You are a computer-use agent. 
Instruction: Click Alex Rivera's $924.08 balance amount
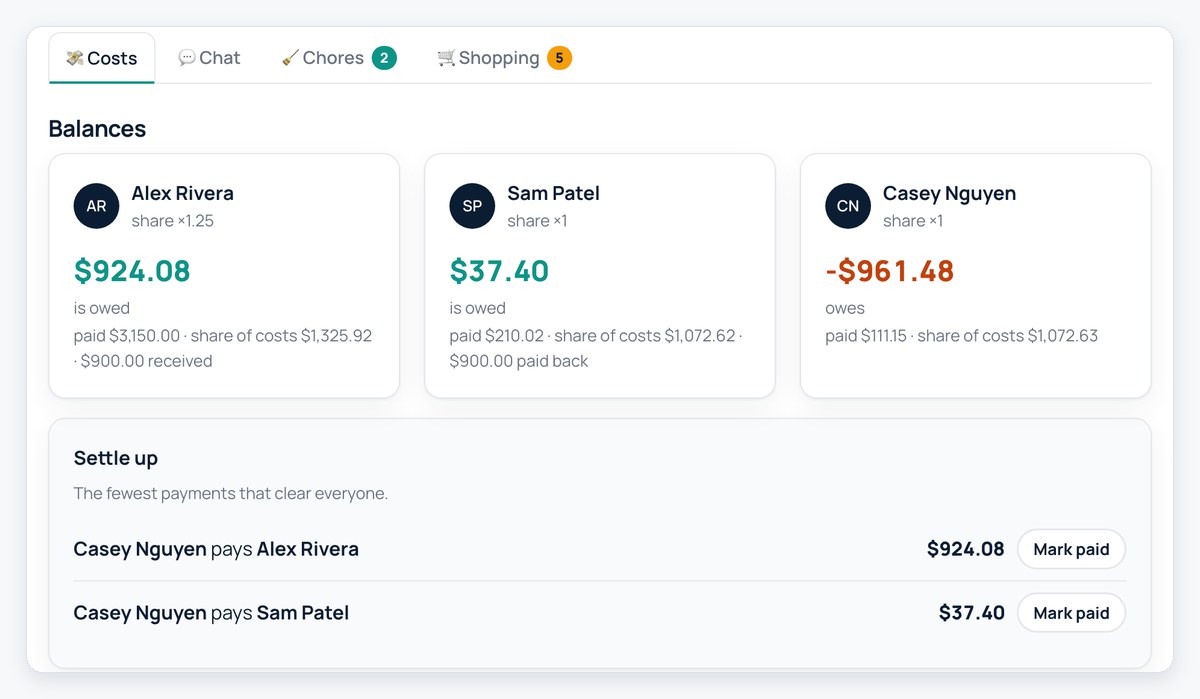click(x=132, y=271)
